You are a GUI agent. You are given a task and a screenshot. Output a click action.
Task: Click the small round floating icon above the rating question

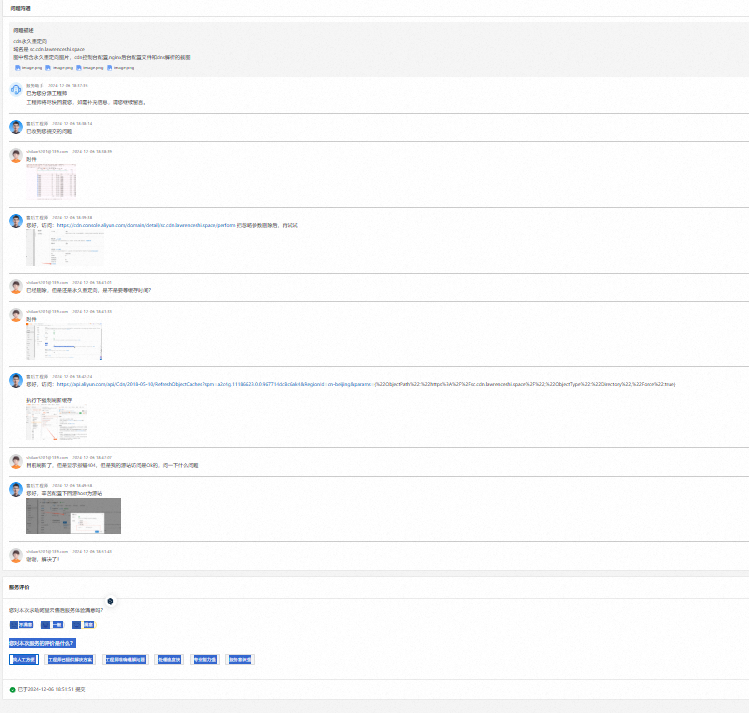pos(110,601)
